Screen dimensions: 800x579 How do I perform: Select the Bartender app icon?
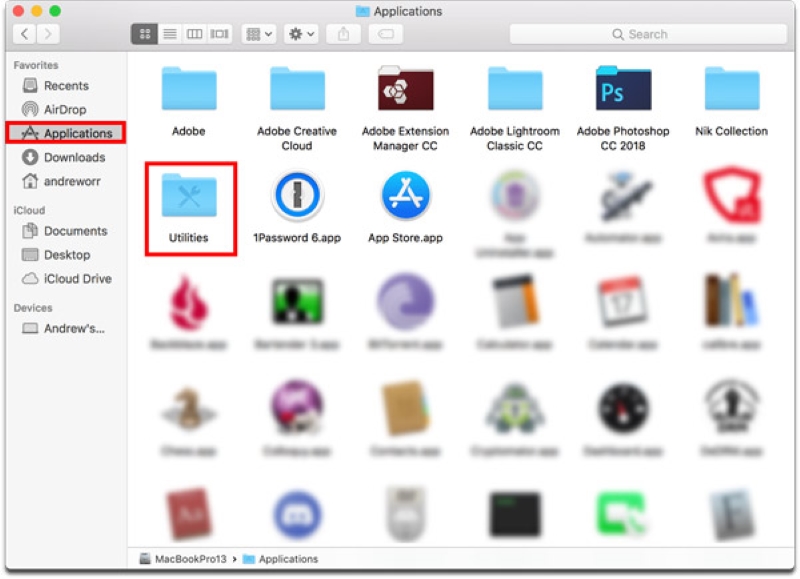pyautogui.click(x=297, y=302)
